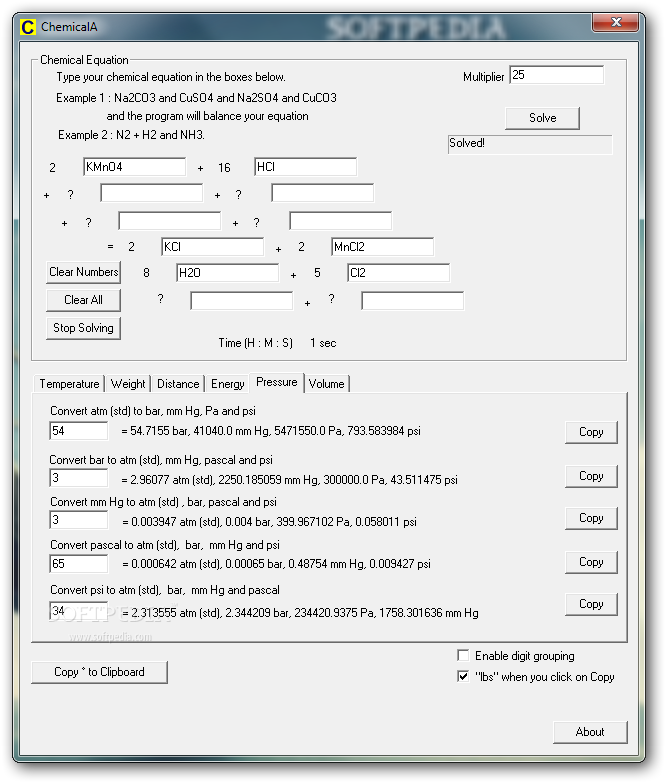Click the HCl reactant field

coord(306,167)
